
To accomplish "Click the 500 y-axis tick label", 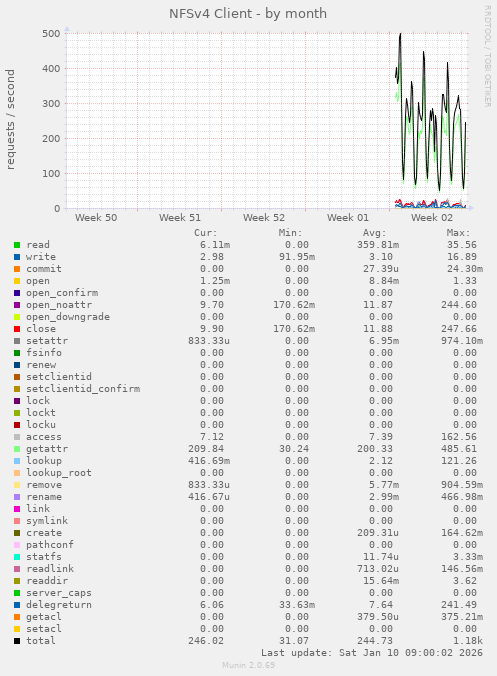I will (51, 34).
